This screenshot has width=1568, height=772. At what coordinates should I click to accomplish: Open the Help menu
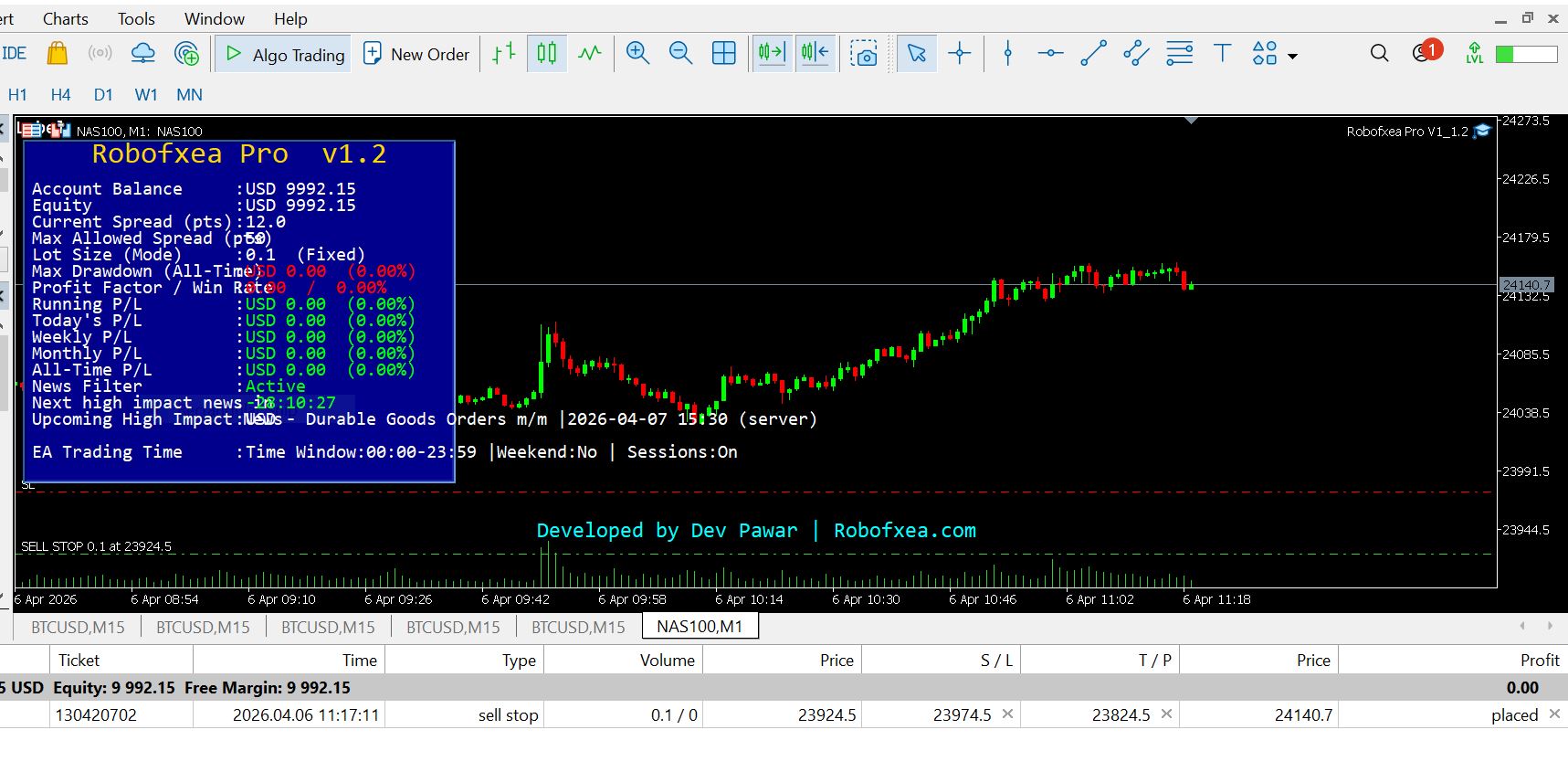pyautogui.click(x=290, y=19)
